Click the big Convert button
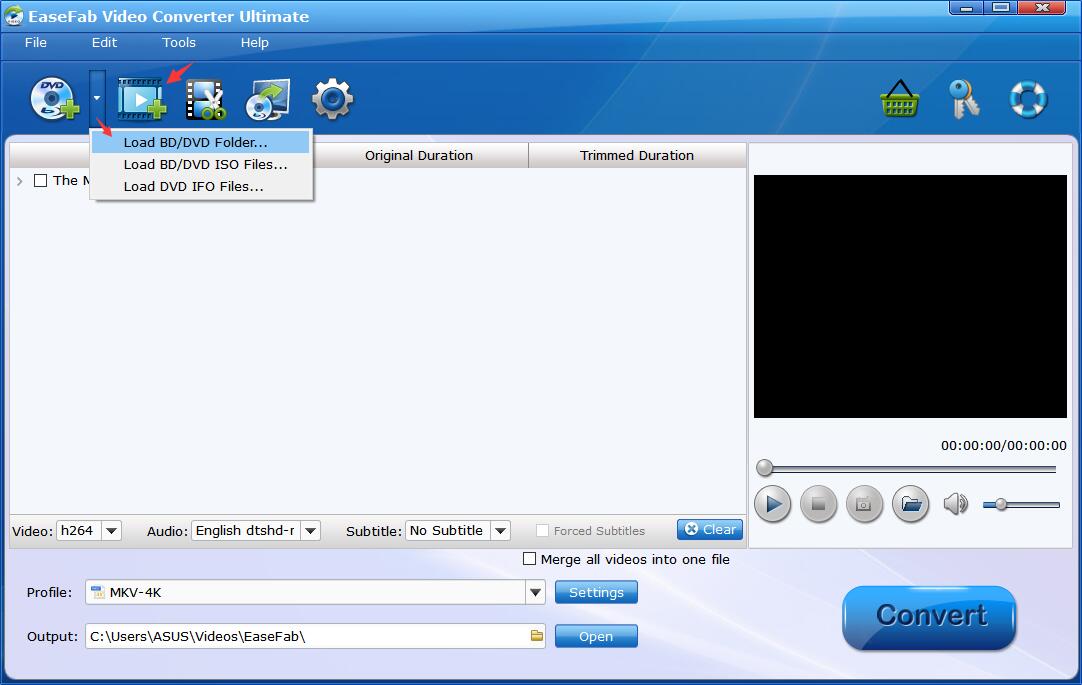The image size is (1082, 685). tap(929, 617)
